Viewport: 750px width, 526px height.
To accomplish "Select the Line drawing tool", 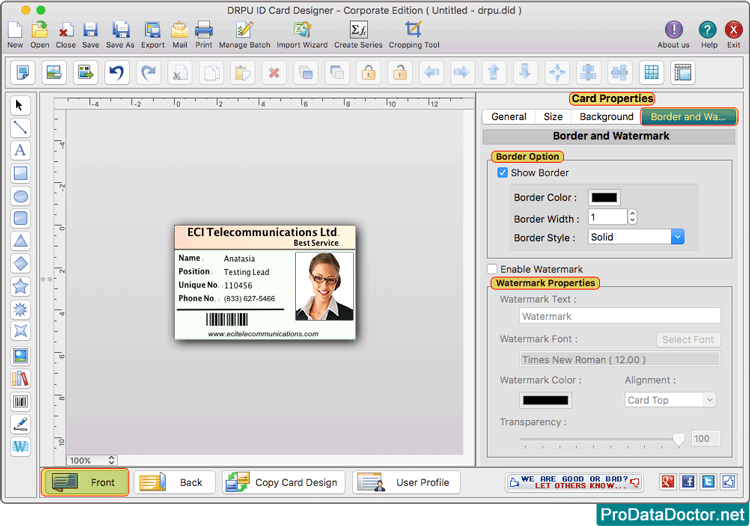I will (x=20, y=128).
